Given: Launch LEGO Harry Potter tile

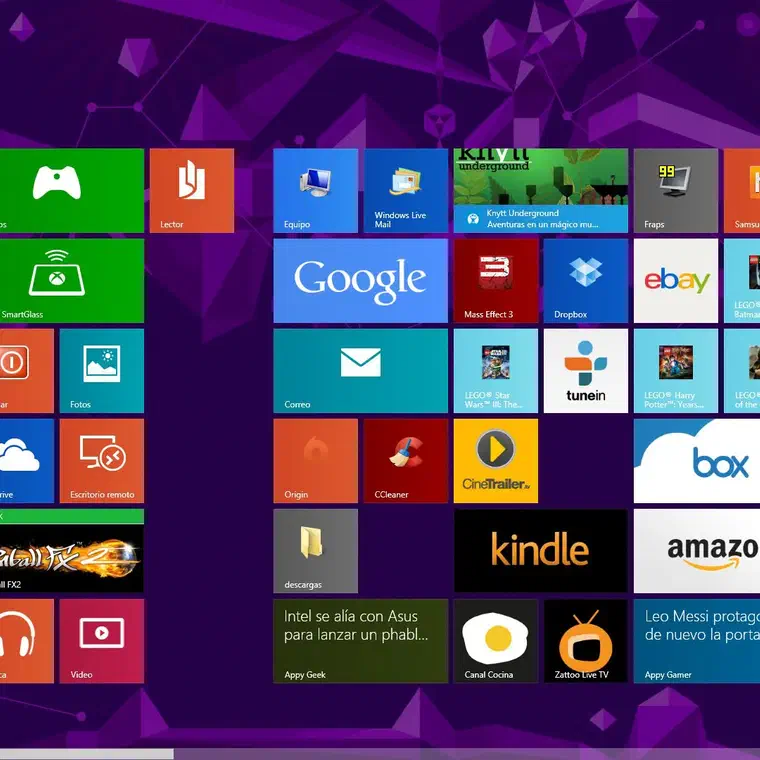Looking at the screenshot, I should tap(676, 371).
